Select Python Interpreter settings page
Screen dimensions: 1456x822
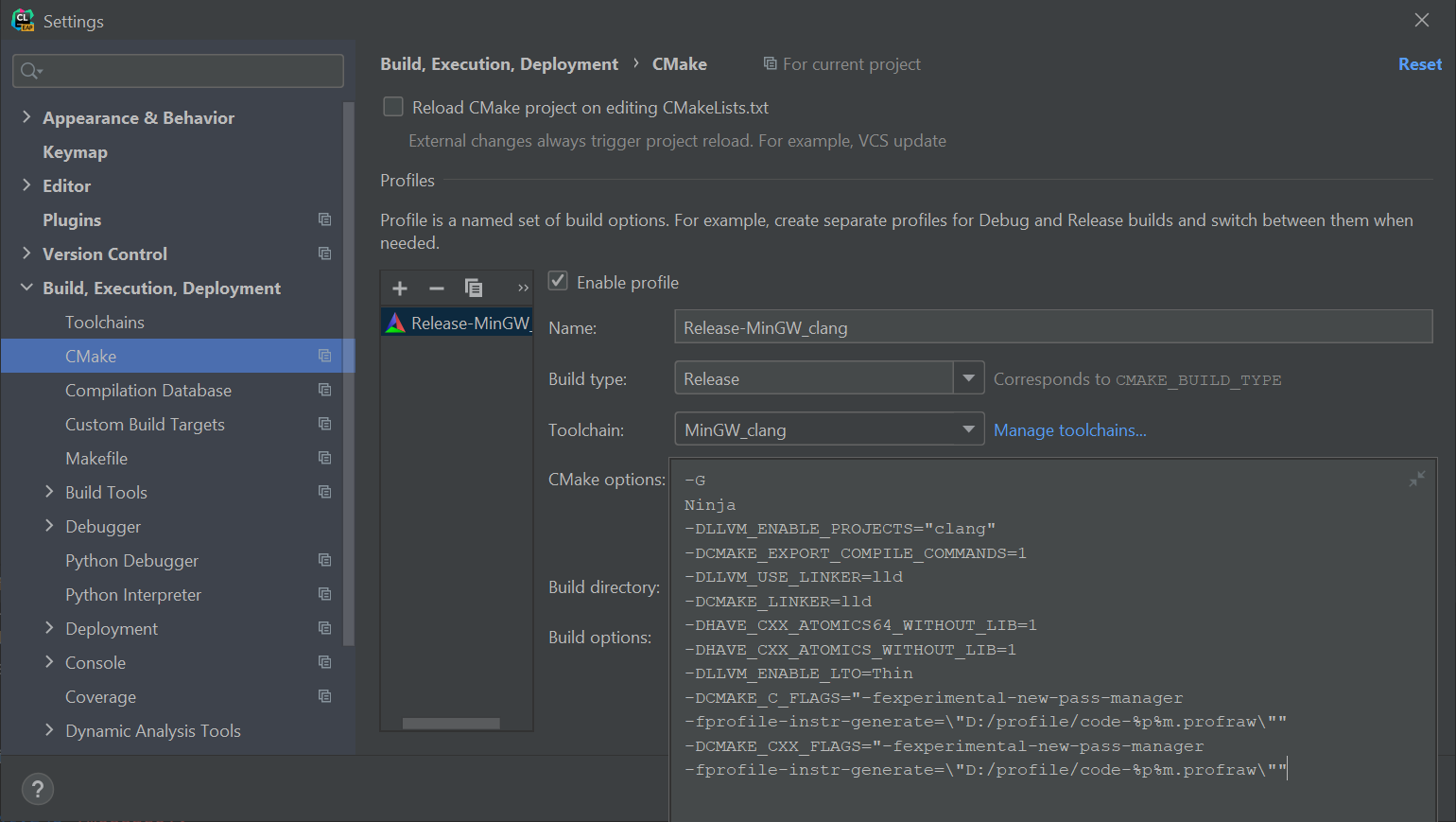click(133, 594)
